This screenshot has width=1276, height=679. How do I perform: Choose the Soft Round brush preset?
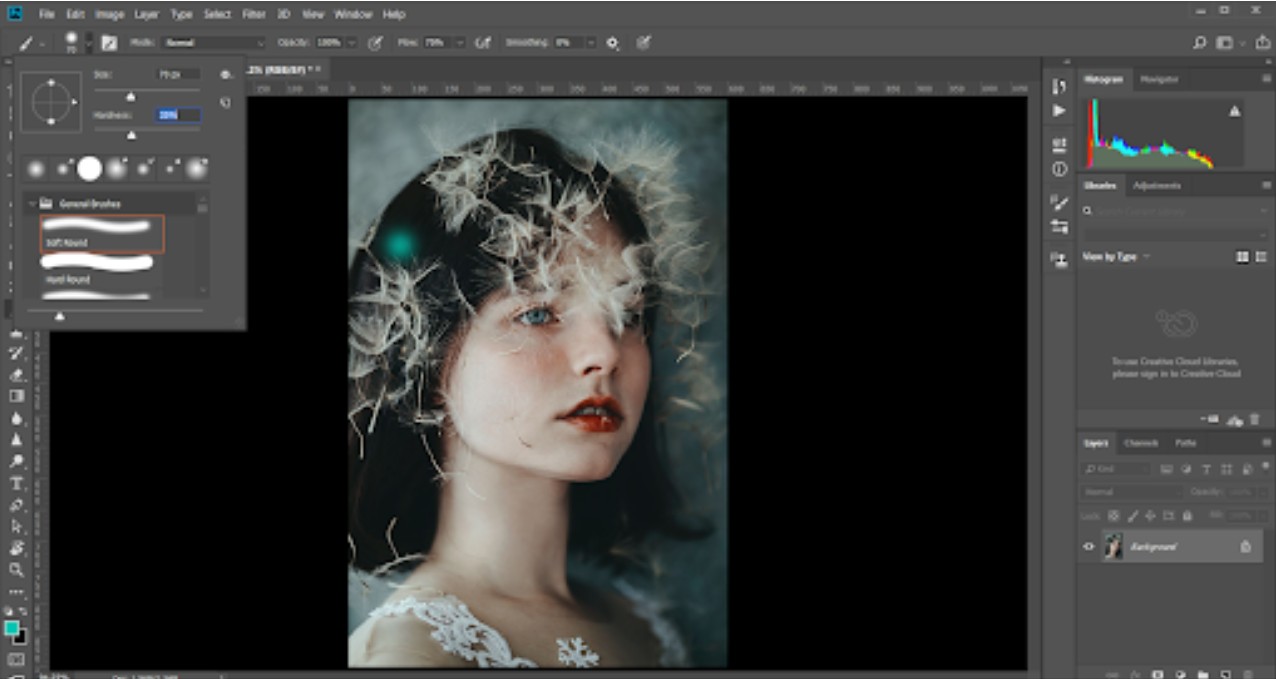tap(102, 233)
